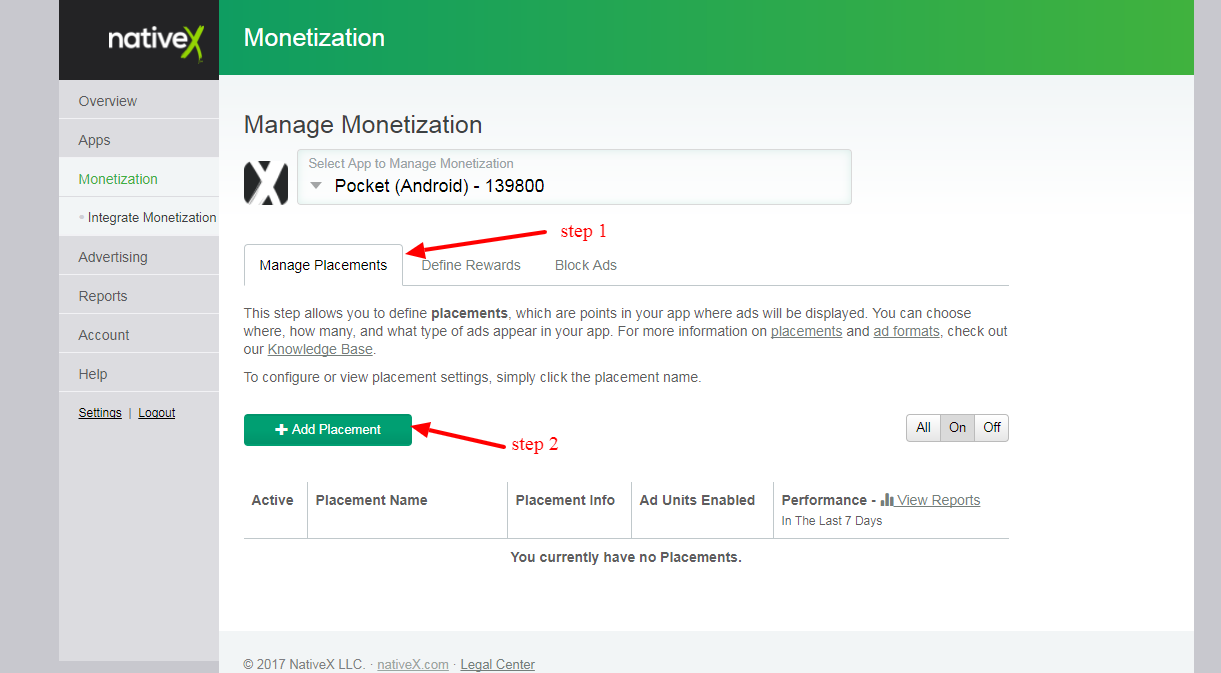1221x673 pixels.
Task: Open the Block Ads tab
Action: 585,264
